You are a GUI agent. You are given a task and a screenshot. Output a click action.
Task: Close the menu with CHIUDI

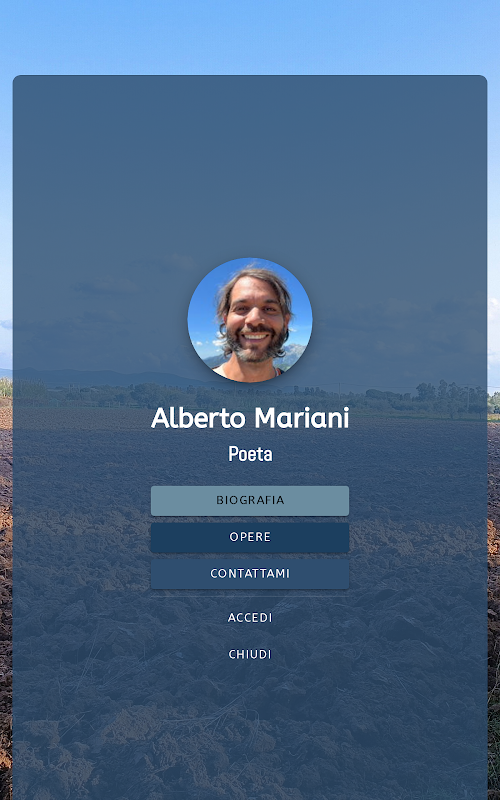coord(250,654)
